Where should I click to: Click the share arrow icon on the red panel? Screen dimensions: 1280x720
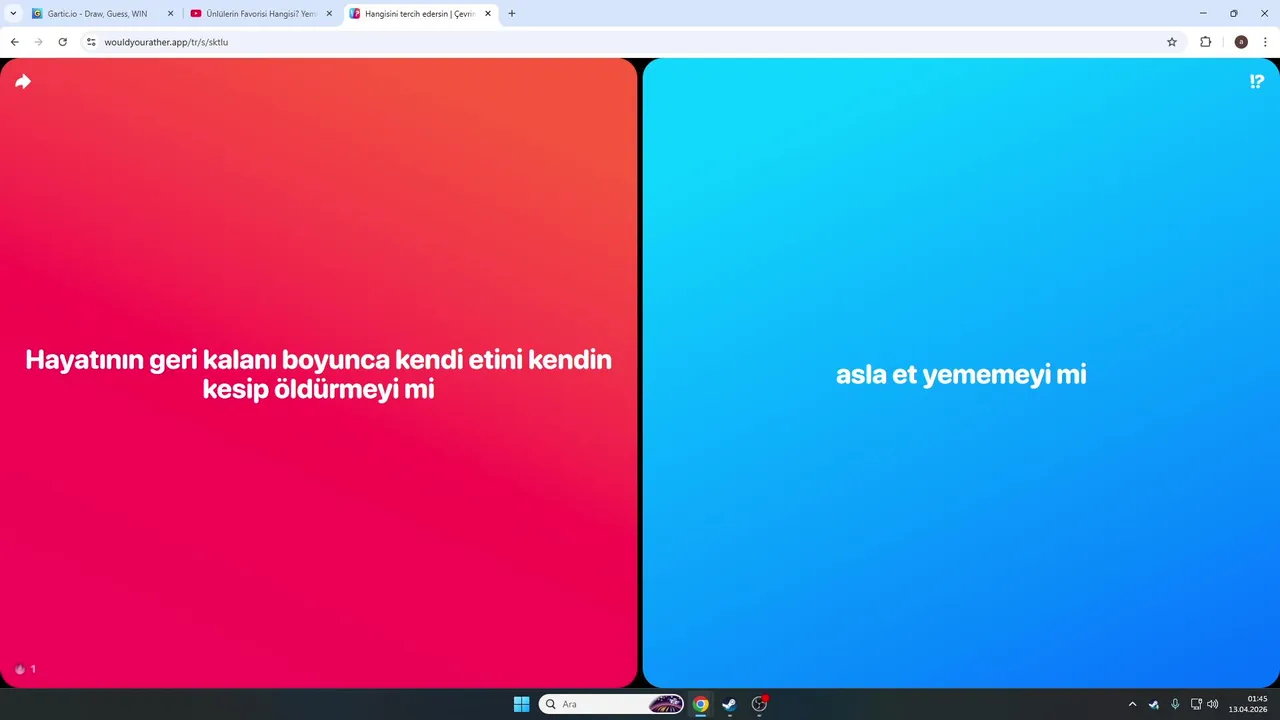point(23,82)
